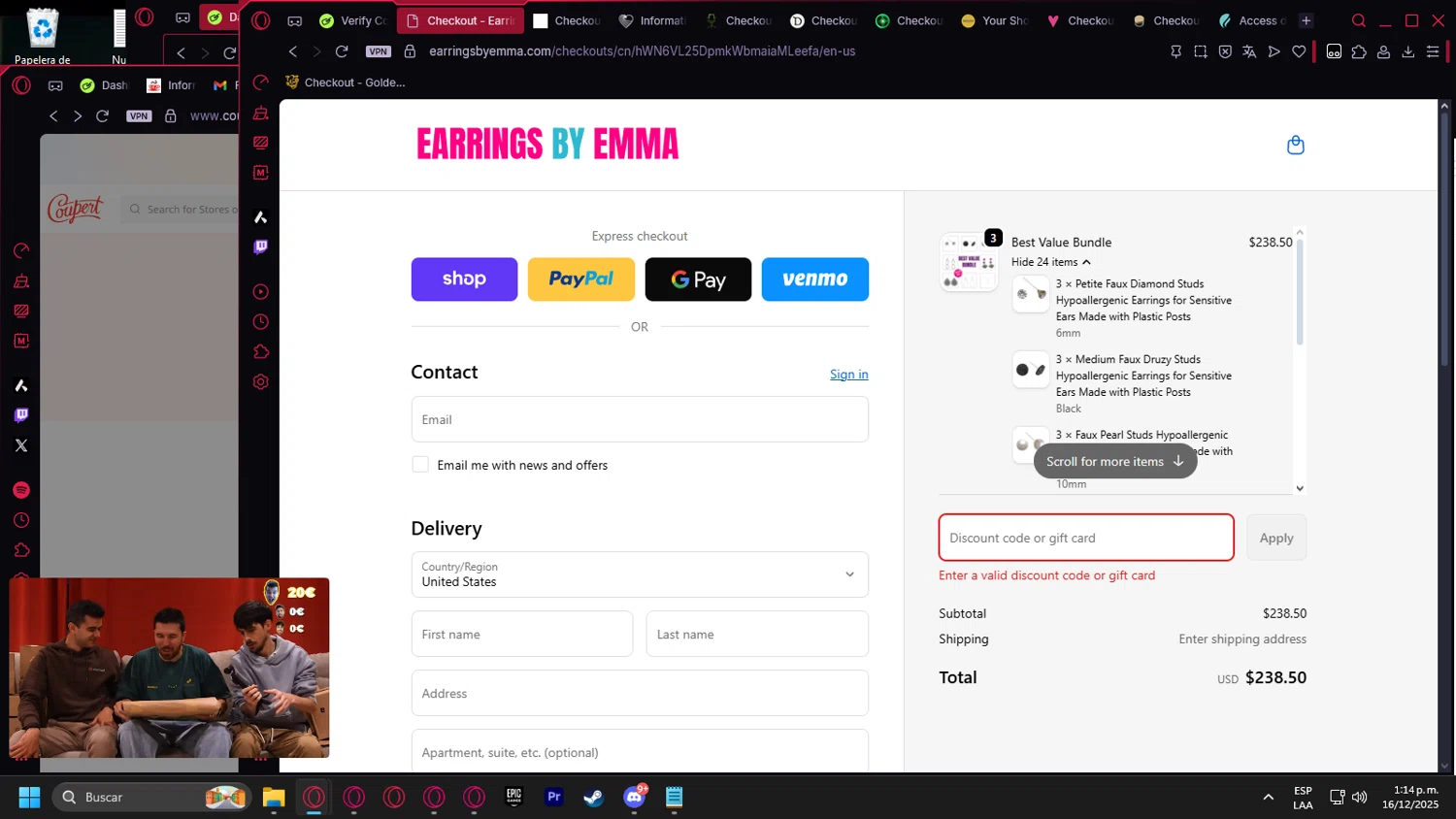The width and height of the screenshot is (1456, 819).
Task: Open Twitch in the back window sidebar
Action: pyautogui.click(x=21, y=415)
